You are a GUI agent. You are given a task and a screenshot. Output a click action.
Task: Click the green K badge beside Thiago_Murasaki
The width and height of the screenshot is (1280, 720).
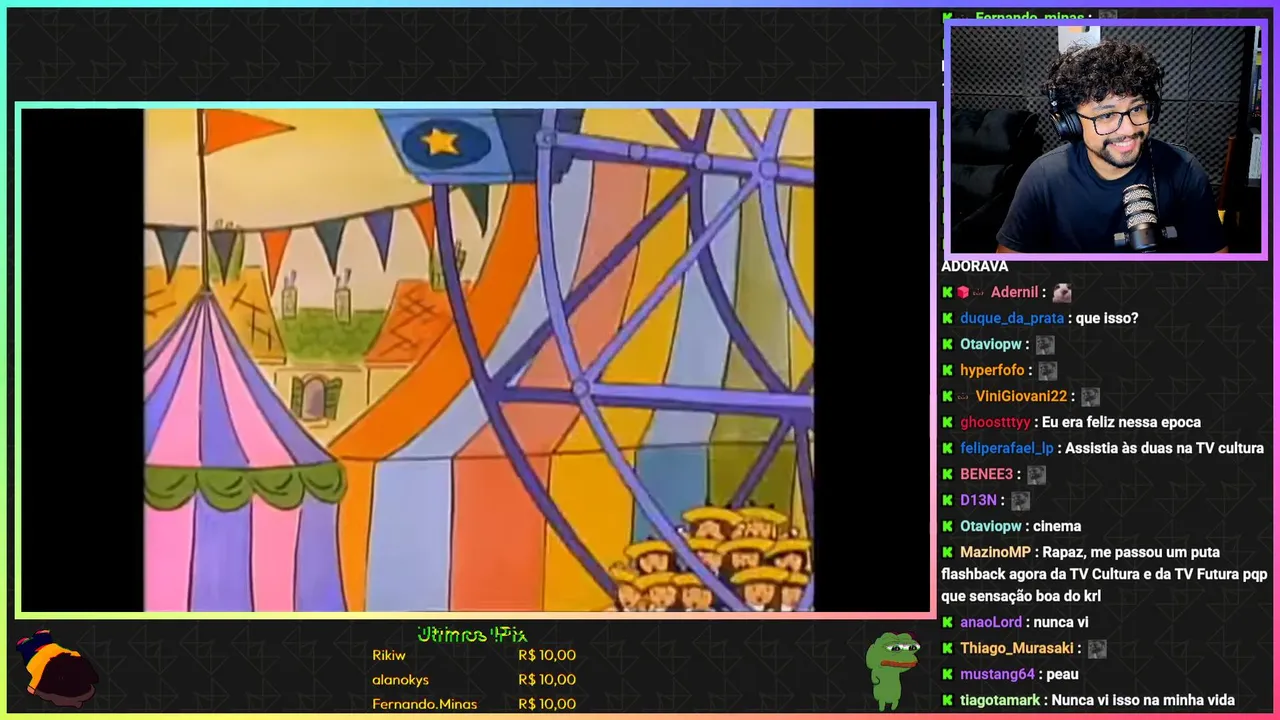pyautogui.click(x=947, y=648)
